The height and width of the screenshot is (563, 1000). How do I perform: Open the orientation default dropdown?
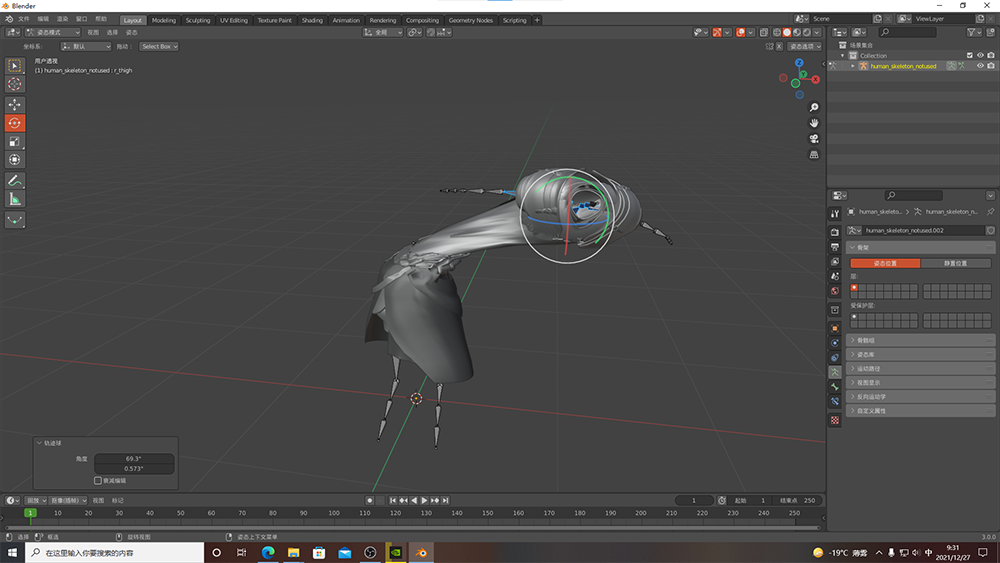[x=86, y=47]
